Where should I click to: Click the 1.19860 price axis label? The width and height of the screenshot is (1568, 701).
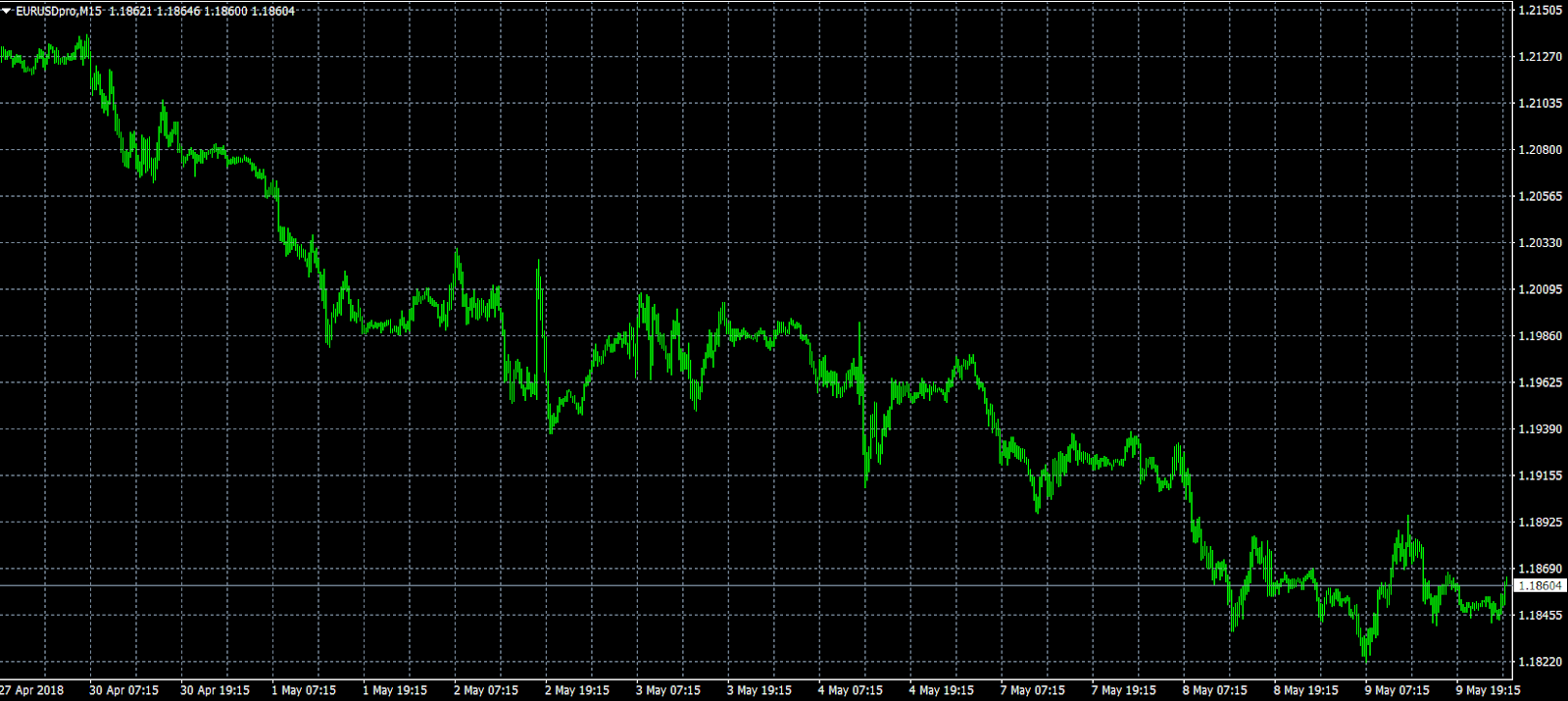point(1540,336)
